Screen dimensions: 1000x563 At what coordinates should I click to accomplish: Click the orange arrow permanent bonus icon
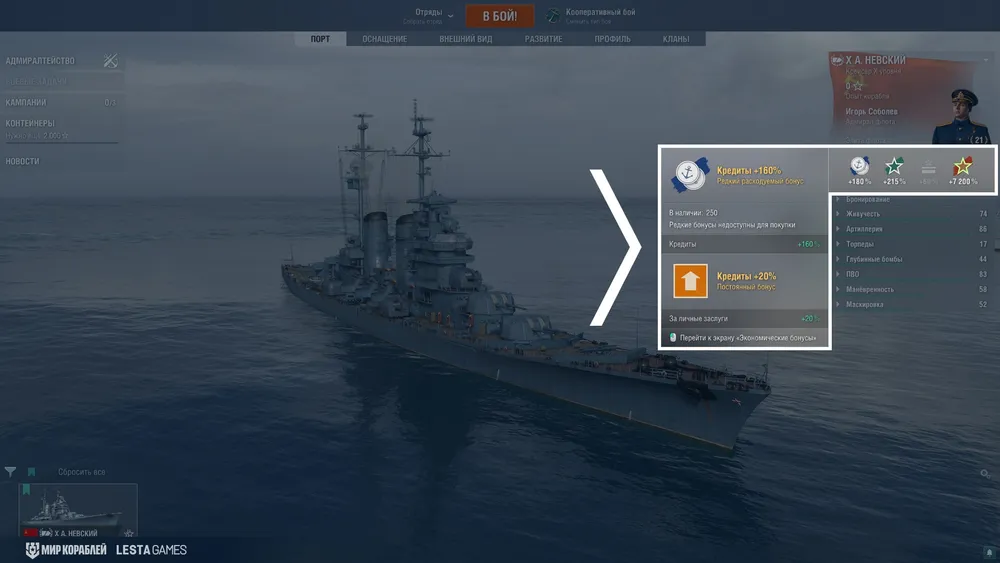[x=690, y=281]
